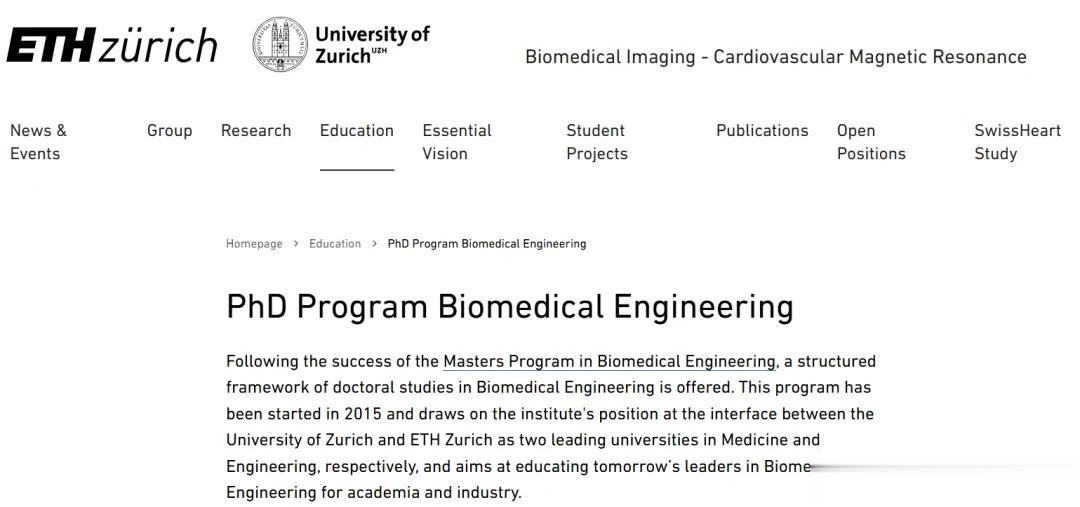This screenshot has width=1080, height=507.
Task: Click the chevron after Homepage in breadcrumb
Action: pos(296,244)
